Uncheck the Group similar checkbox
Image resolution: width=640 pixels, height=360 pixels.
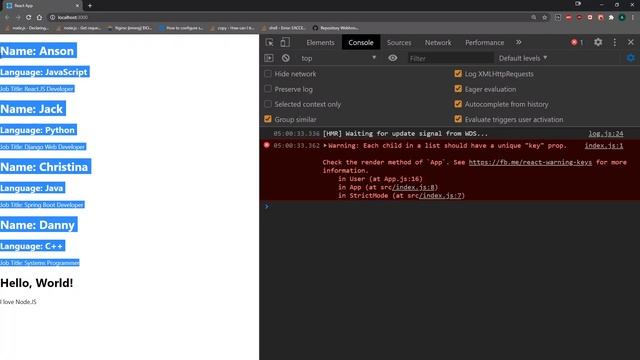point(268,119)
